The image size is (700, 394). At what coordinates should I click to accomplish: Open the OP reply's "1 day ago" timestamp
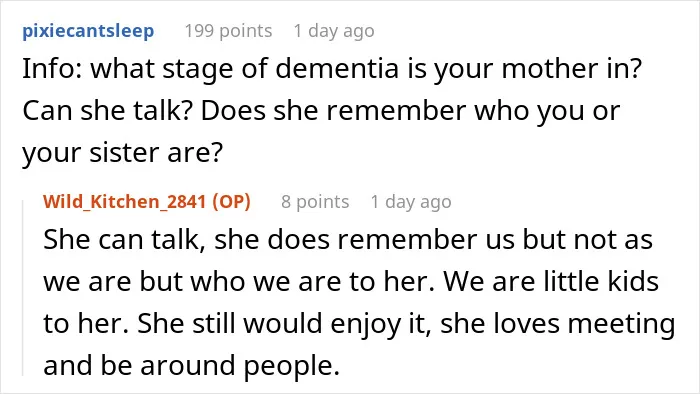coord(411,202)
